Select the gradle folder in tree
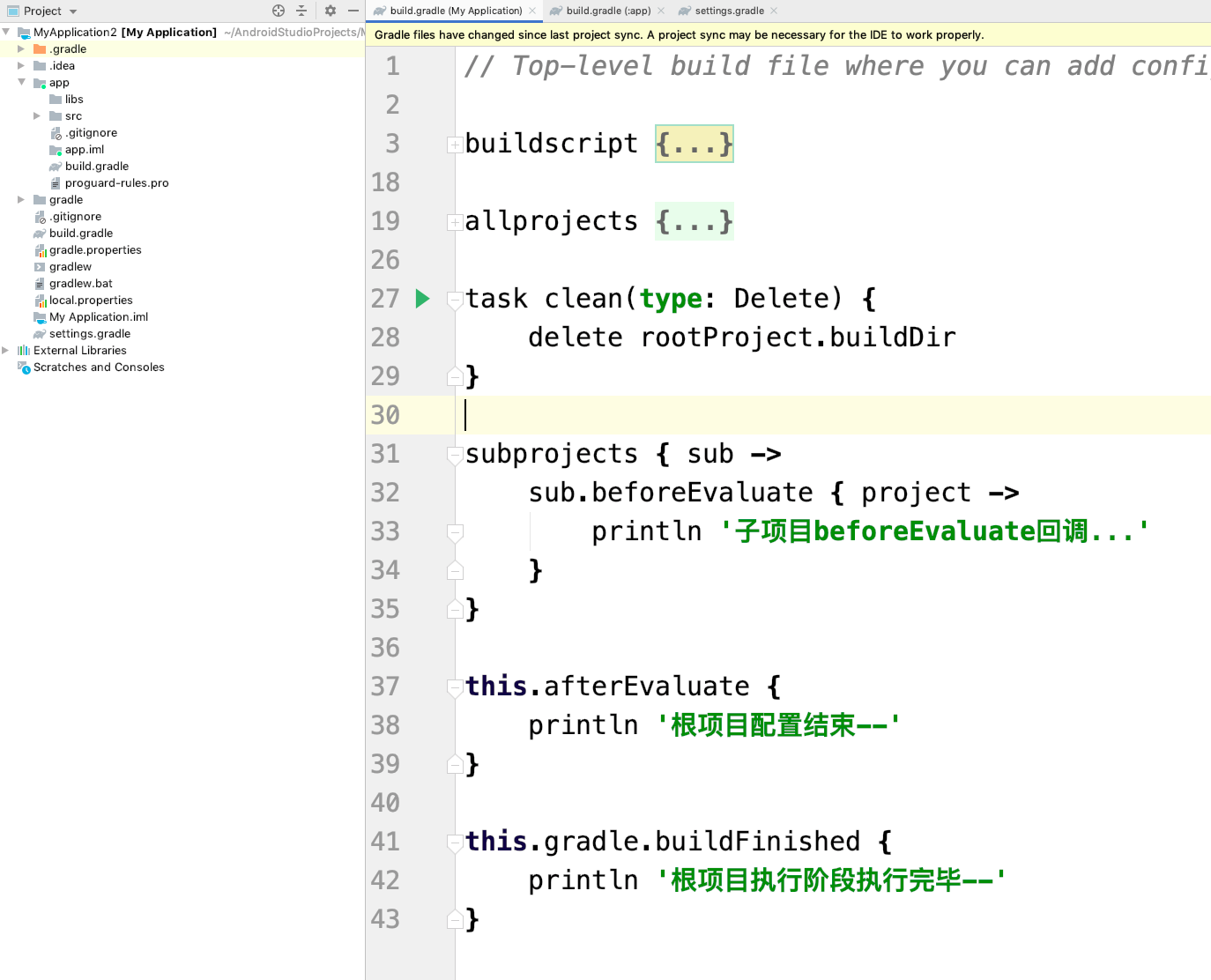Screen dimensions: 1211x980 coord(66,200)
